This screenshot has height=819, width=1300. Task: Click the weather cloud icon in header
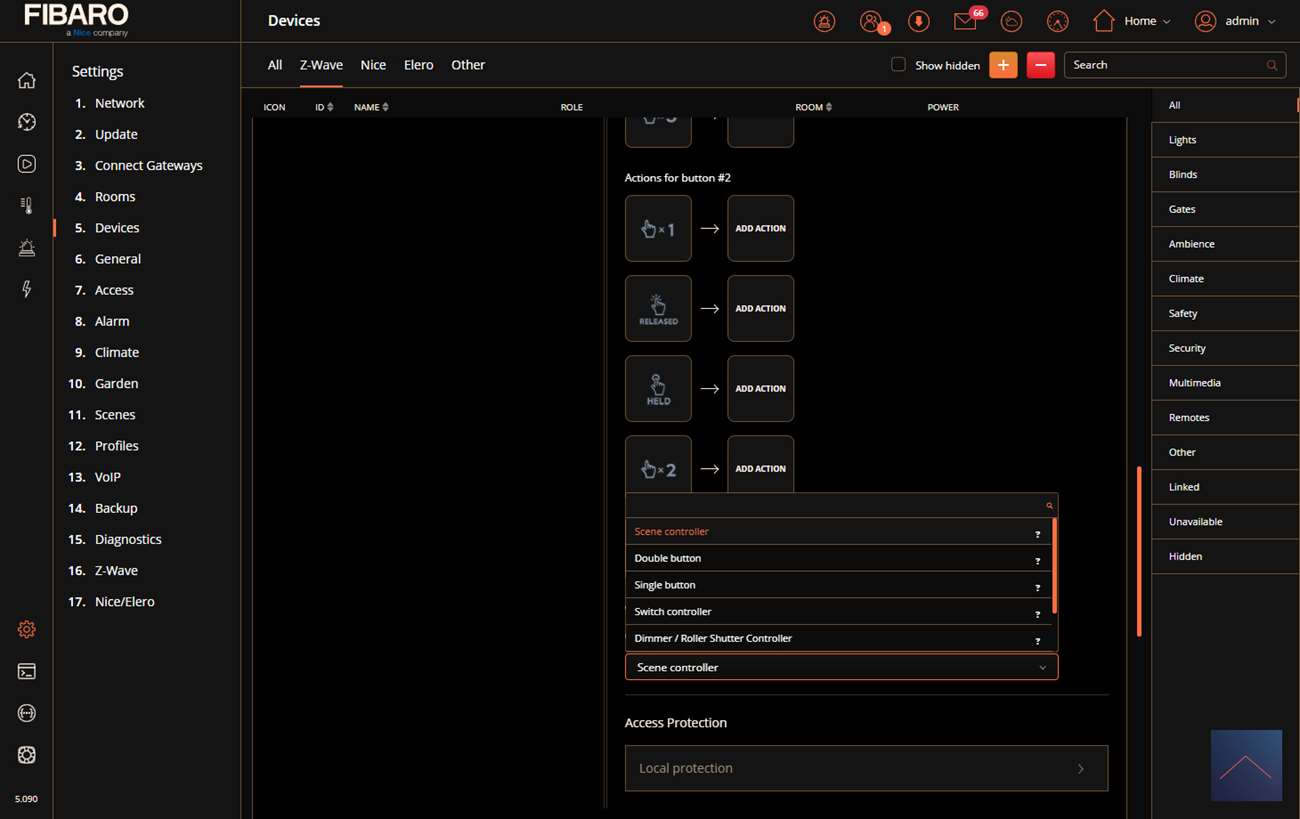pos(1011,21)
